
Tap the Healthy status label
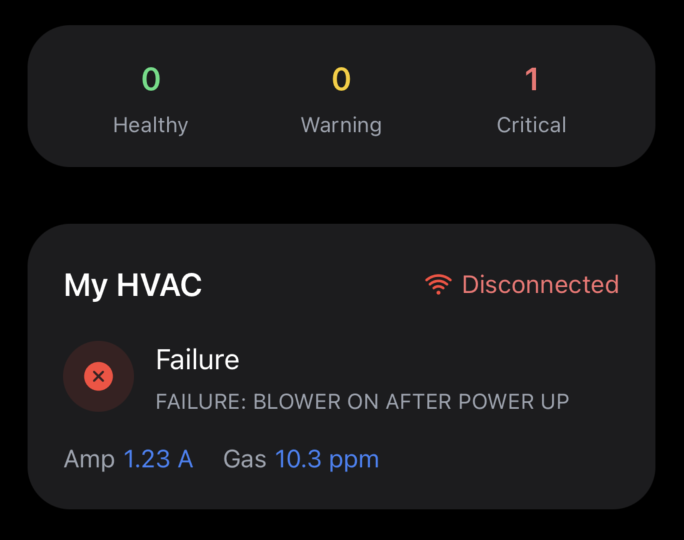[150, 125]
